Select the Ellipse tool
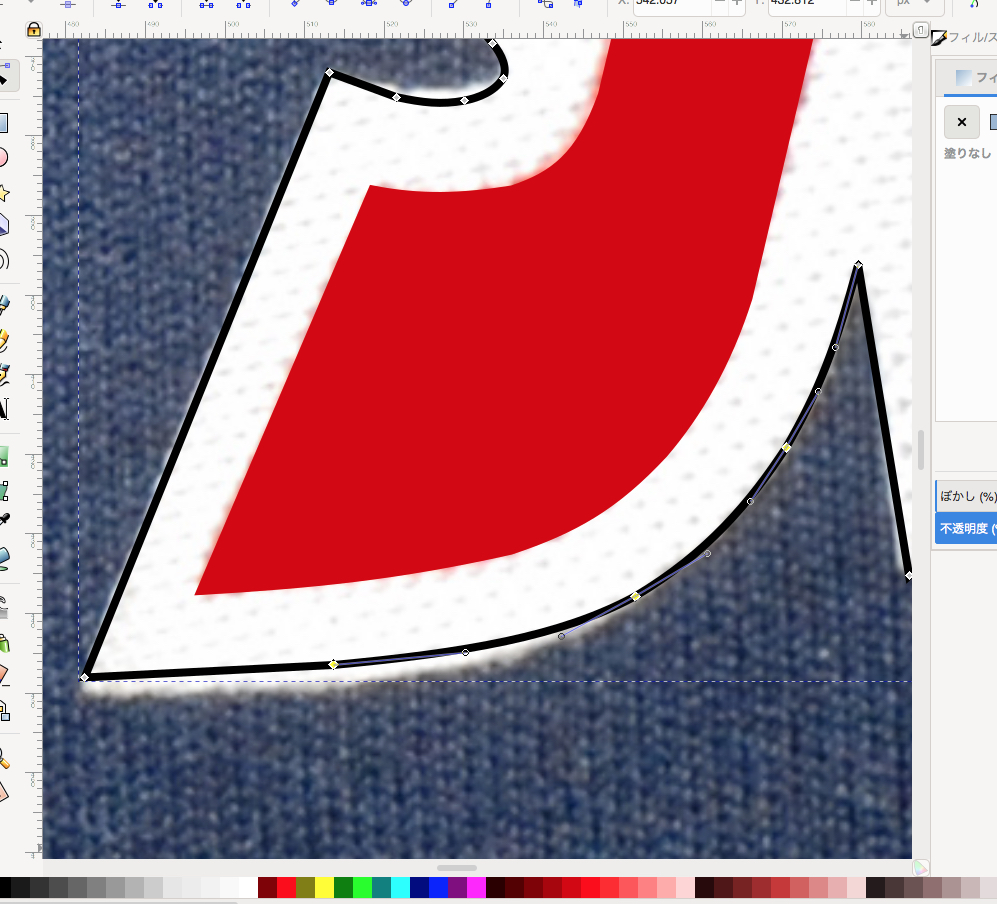The width and height of the screenshot is (997, 904). (x=3, y=157)
